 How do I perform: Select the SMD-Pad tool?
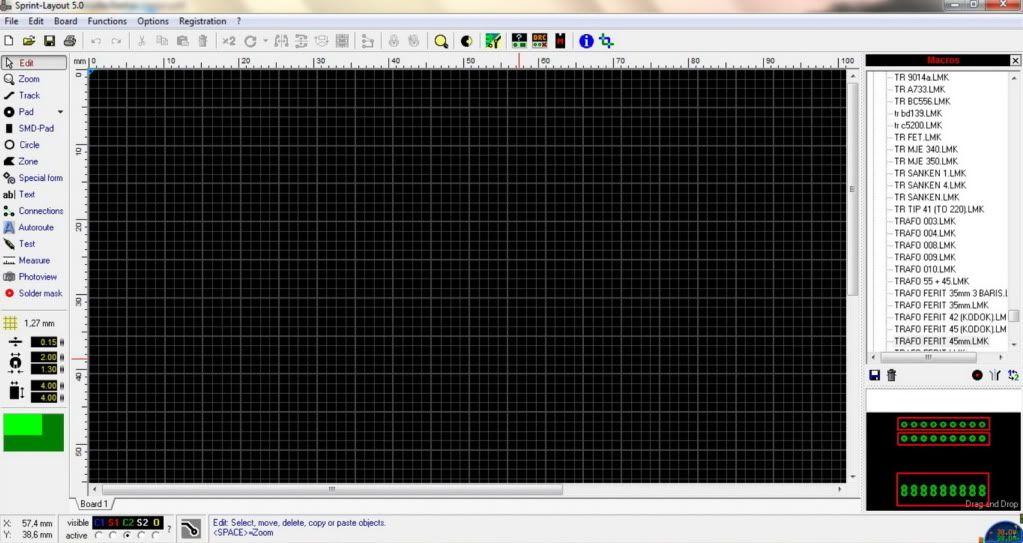pos(35,129)
